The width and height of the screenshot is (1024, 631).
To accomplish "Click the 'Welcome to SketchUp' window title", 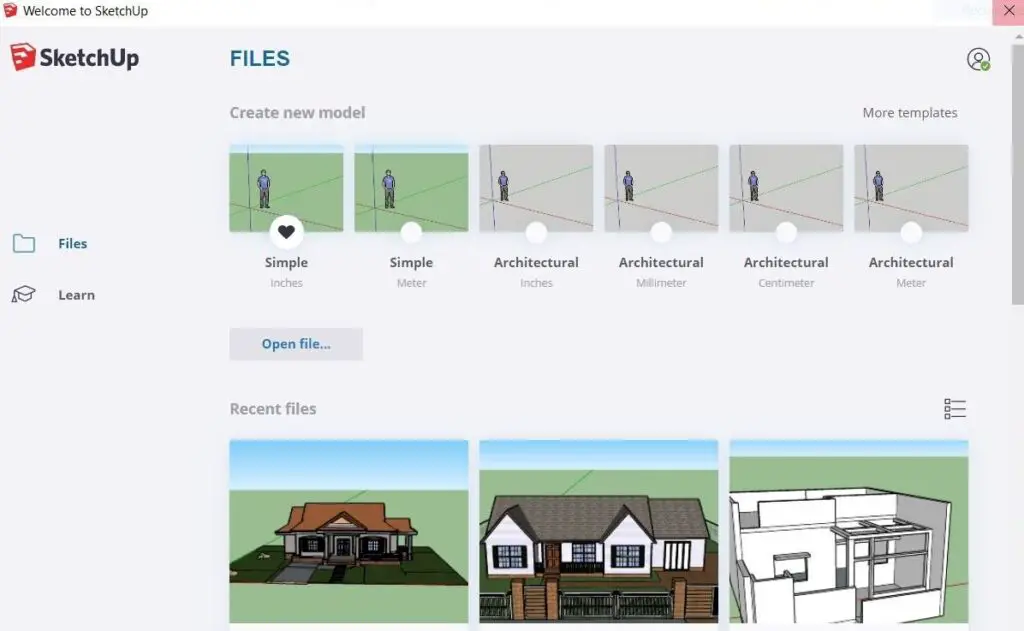I will (86, 11).
